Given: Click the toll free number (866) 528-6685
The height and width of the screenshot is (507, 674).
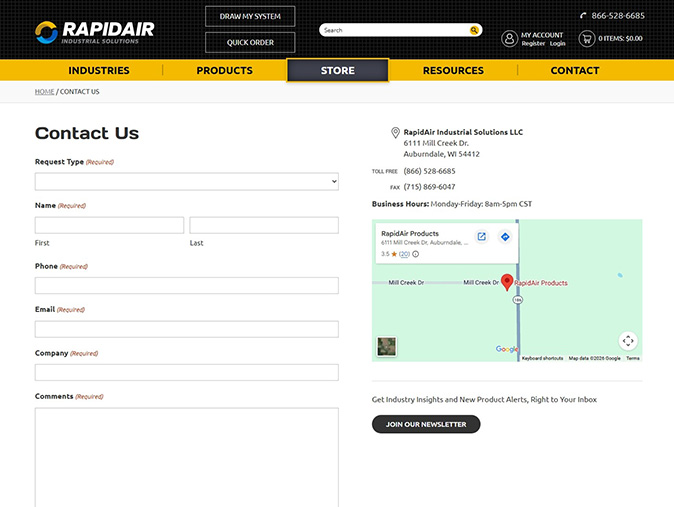Looking at the screenshot, I should (429, 171).
